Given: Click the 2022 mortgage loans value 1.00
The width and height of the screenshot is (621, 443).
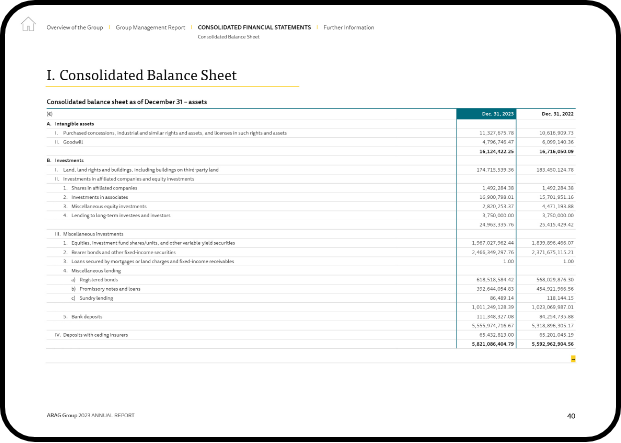Looking at the screenshot, I should click(568, 261).
